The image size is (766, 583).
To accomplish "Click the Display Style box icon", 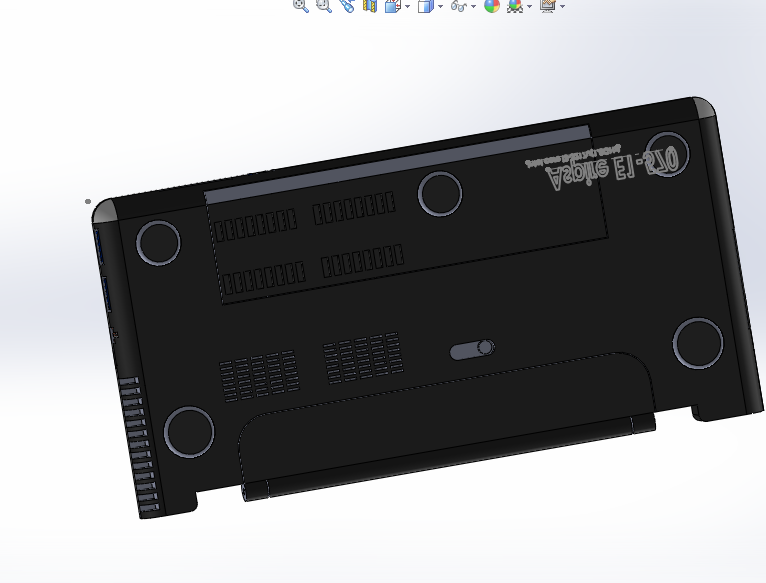I will [x=426, y=5].
